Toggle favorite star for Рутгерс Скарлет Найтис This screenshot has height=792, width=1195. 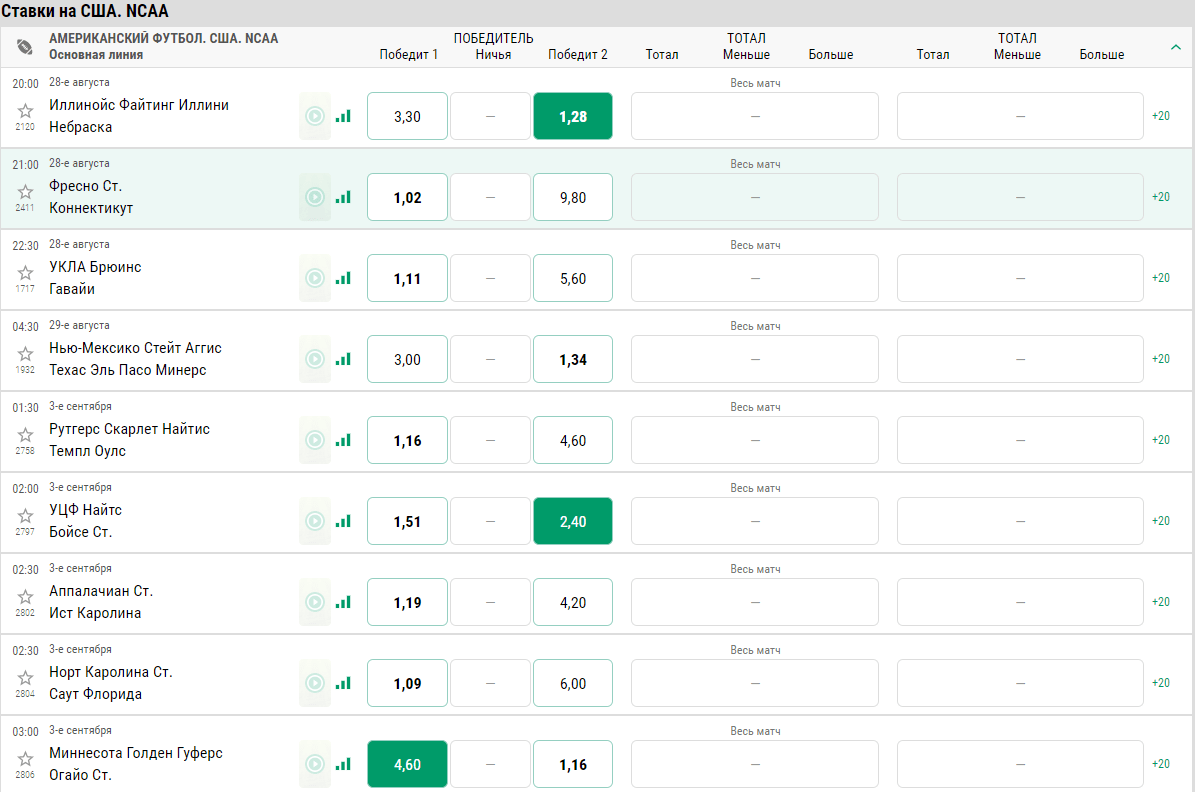[x=25, y=434]
